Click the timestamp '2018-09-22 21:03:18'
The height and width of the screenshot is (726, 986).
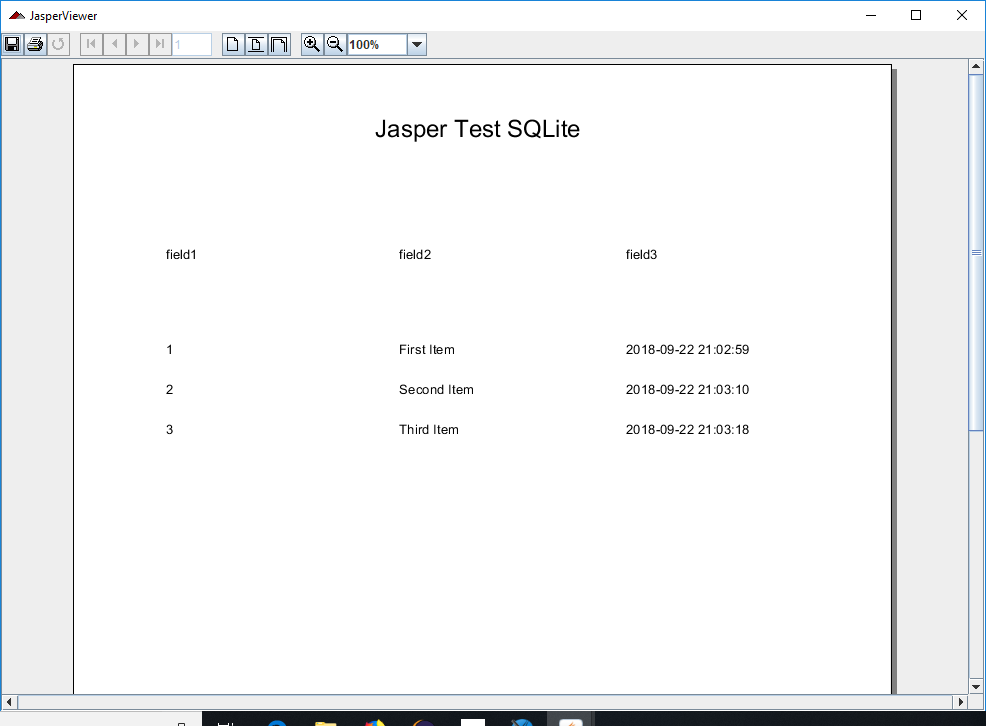(687, 430)
